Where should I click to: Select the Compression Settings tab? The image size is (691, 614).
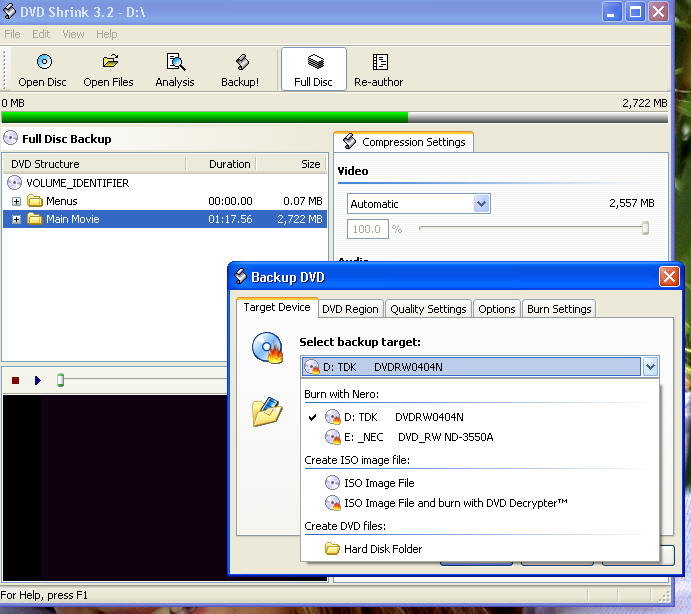click(404, 142)
